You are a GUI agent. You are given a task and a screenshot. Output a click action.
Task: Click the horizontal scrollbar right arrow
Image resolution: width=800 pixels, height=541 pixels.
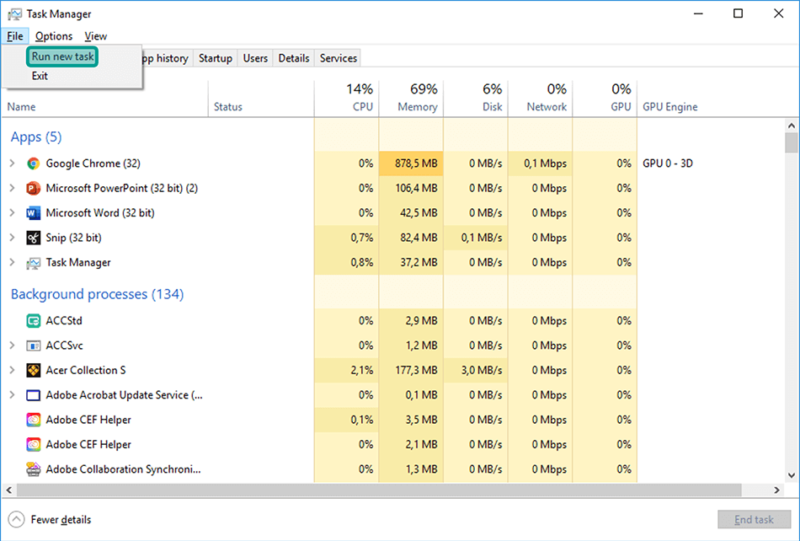tap(777, 490)
